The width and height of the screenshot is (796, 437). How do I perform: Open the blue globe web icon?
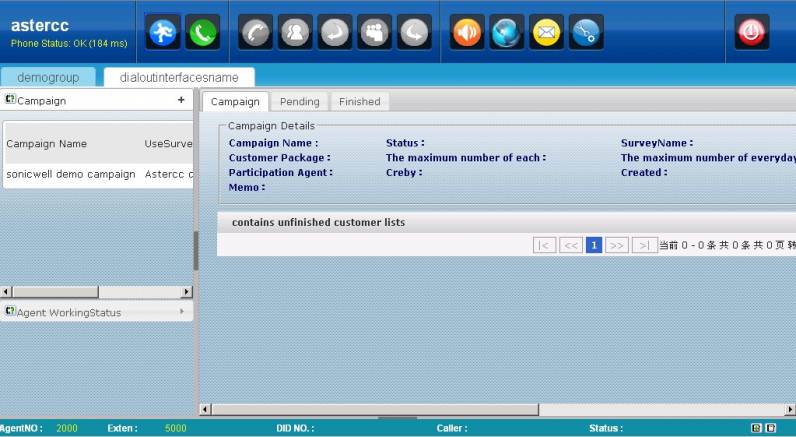(x=507, y=32)
